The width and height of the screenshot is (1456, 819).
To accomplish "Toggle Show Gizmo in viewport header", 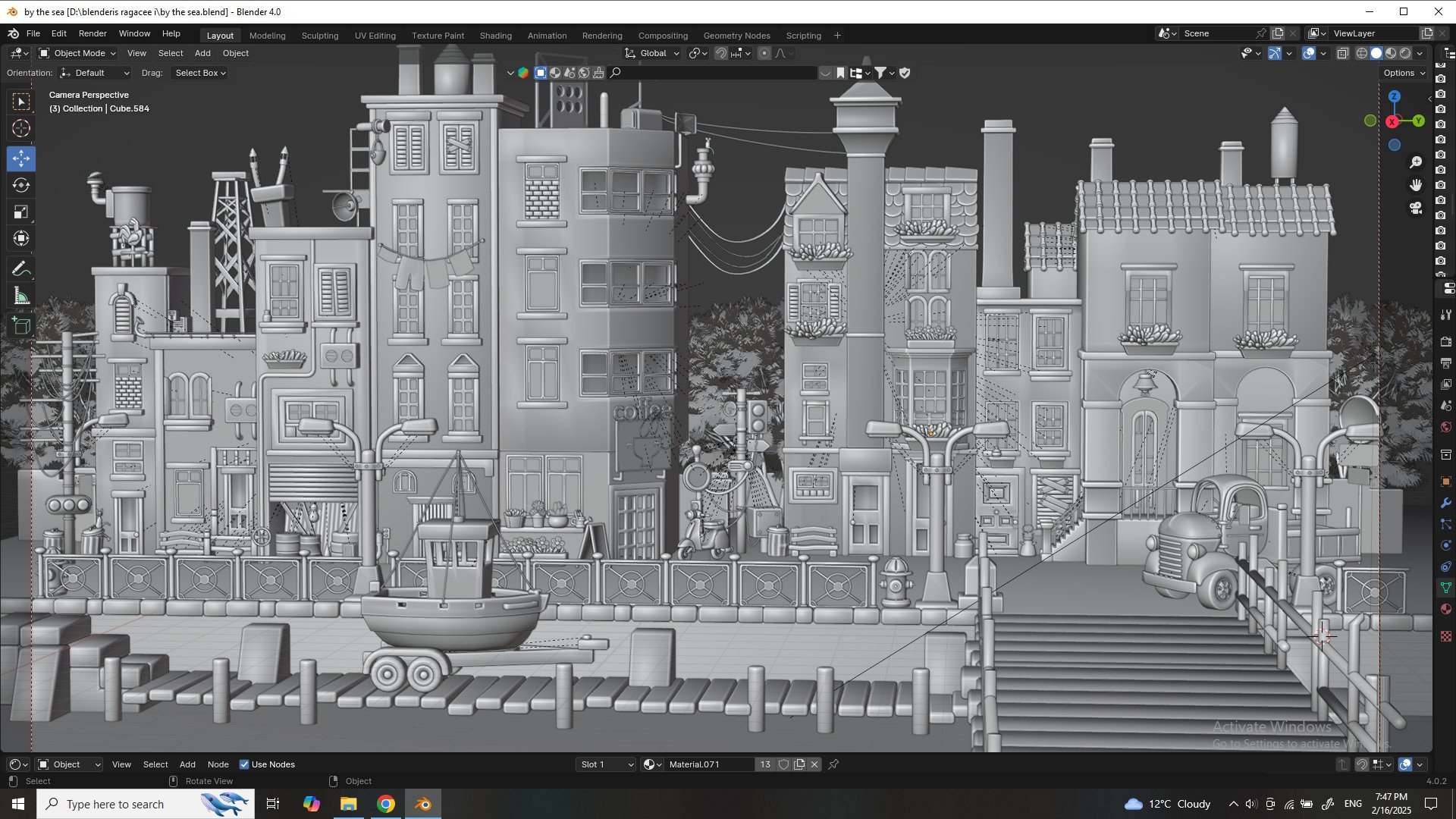I will pyautogui.click(x=1275, y=53).
